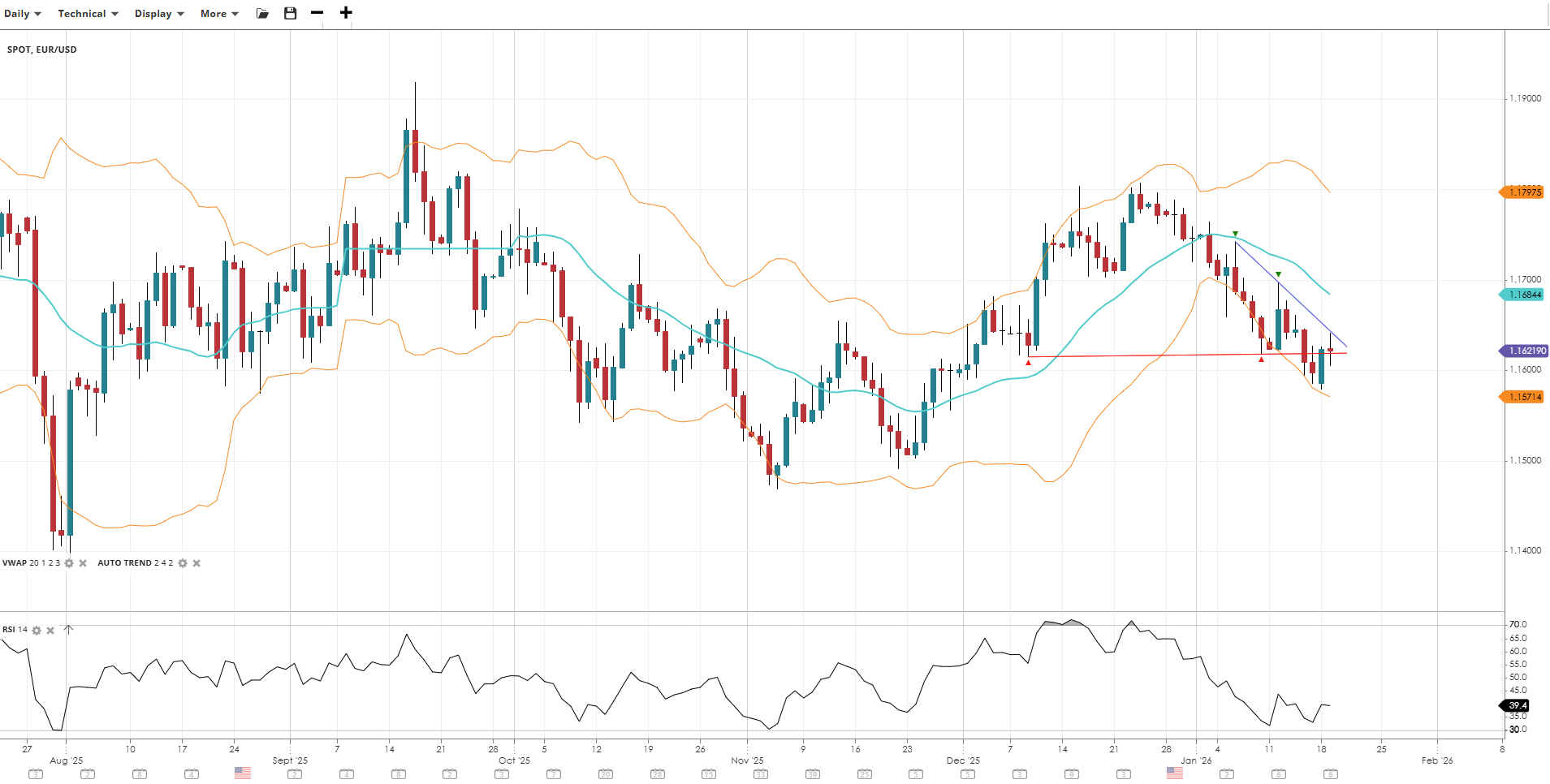
Task: Open VWAP indicator settings gear
Action: tap(69, 563)
